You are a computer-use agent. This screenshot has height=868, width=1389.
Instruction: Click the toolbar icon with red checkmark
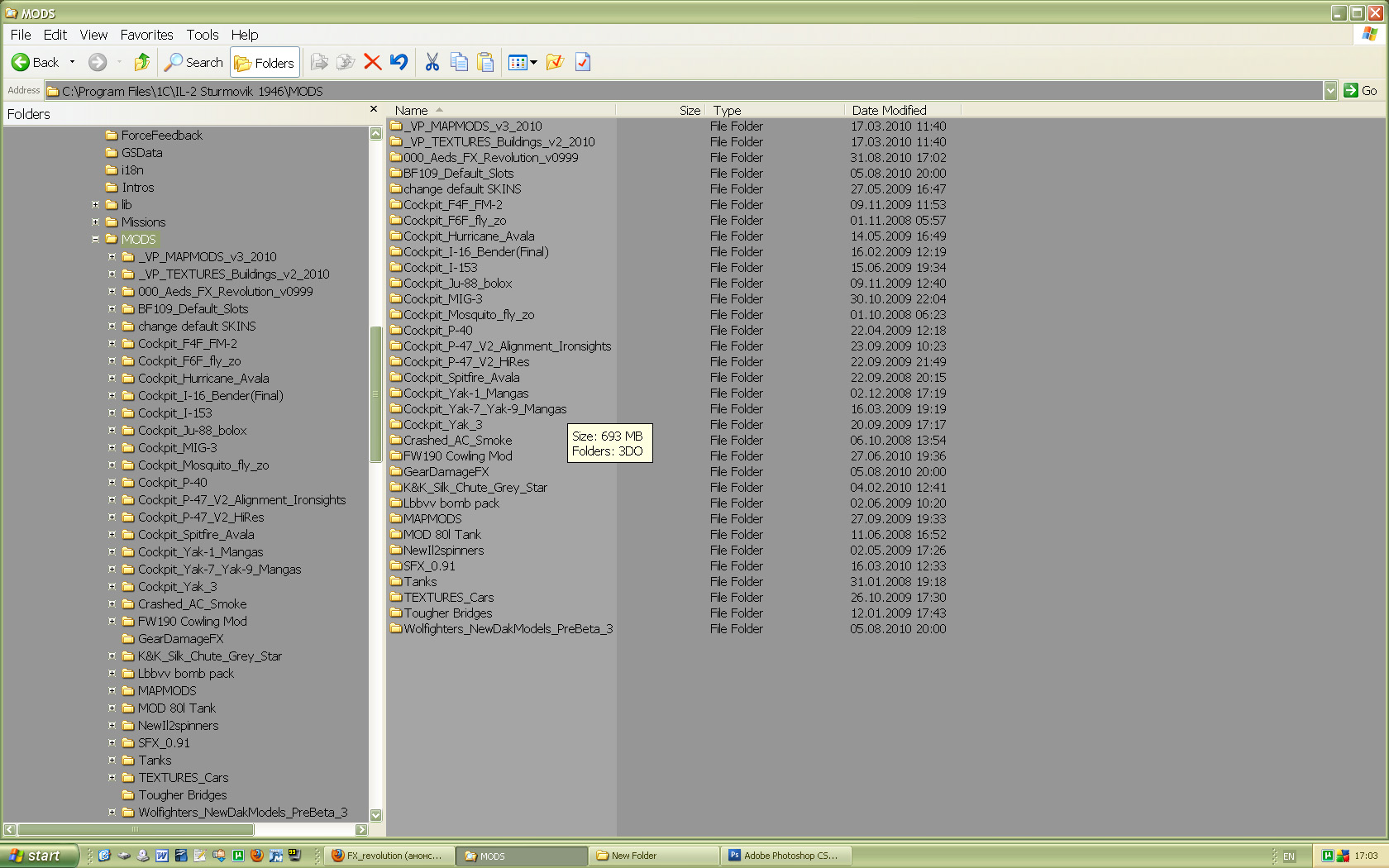583,62
